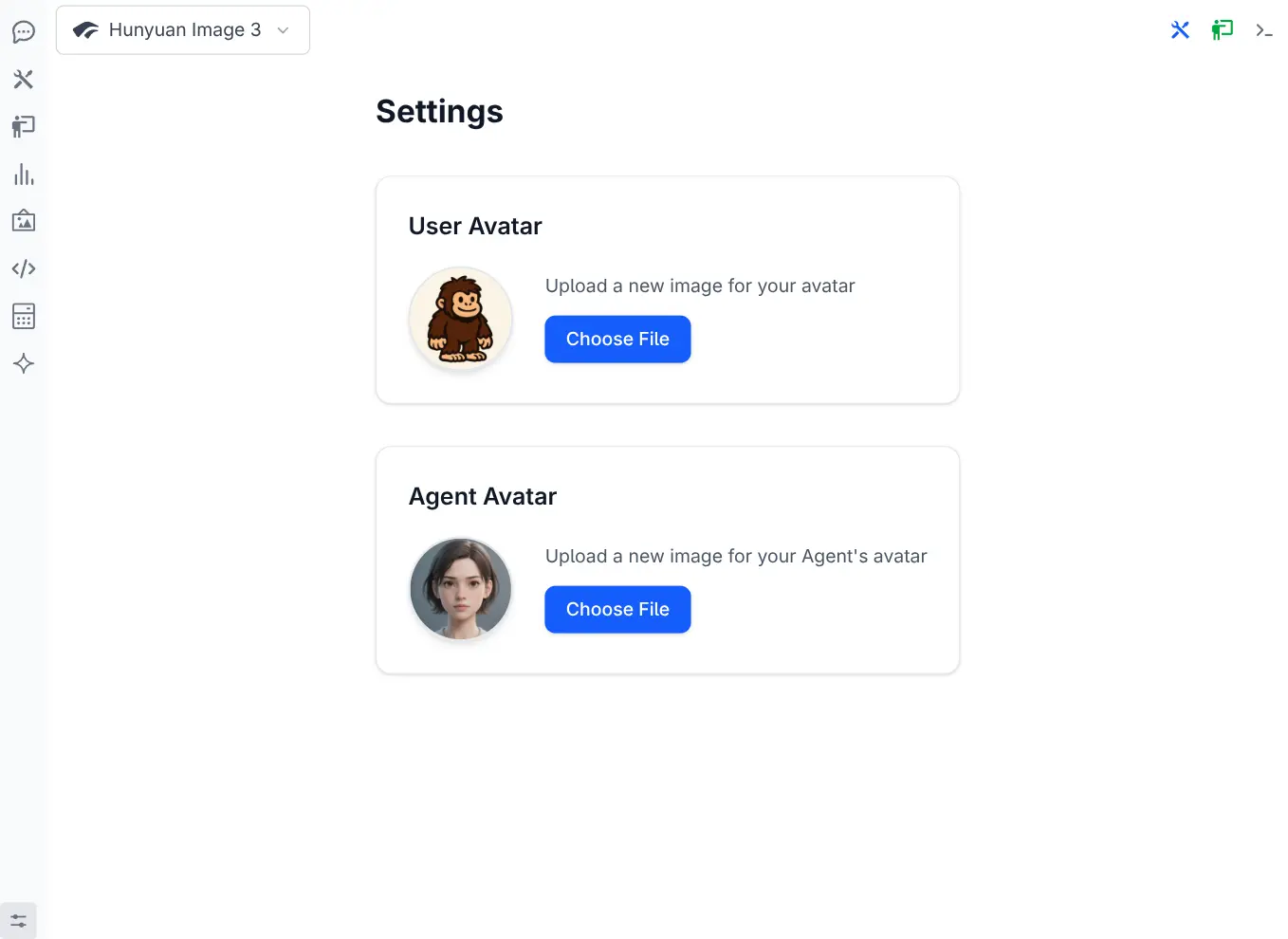Open the terminal prompt icon in the top right
This screenshot has height=939, width=1288.
[1263, 30]
